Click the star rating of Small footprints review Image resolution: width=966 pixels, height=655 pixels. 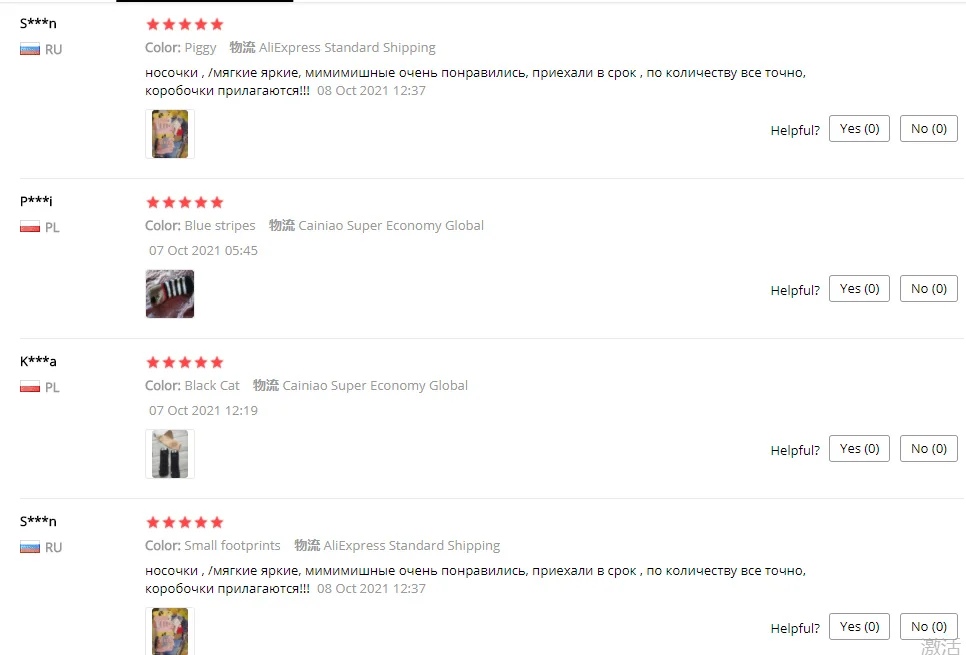184,523
